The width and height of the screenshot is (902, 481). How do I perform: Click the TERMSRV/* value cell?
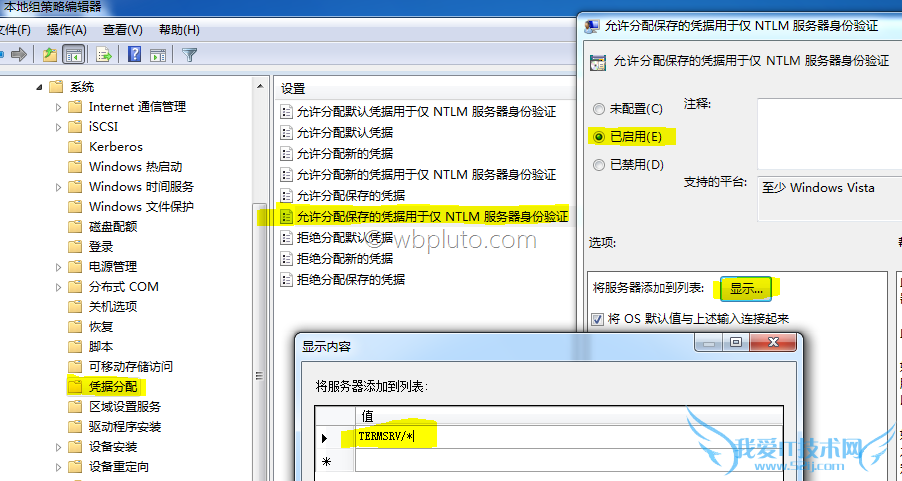568,437
